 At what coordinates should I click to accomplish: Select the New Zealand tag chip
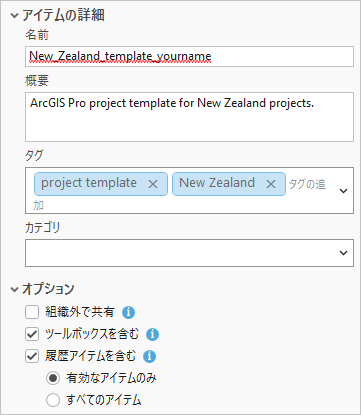229,184
